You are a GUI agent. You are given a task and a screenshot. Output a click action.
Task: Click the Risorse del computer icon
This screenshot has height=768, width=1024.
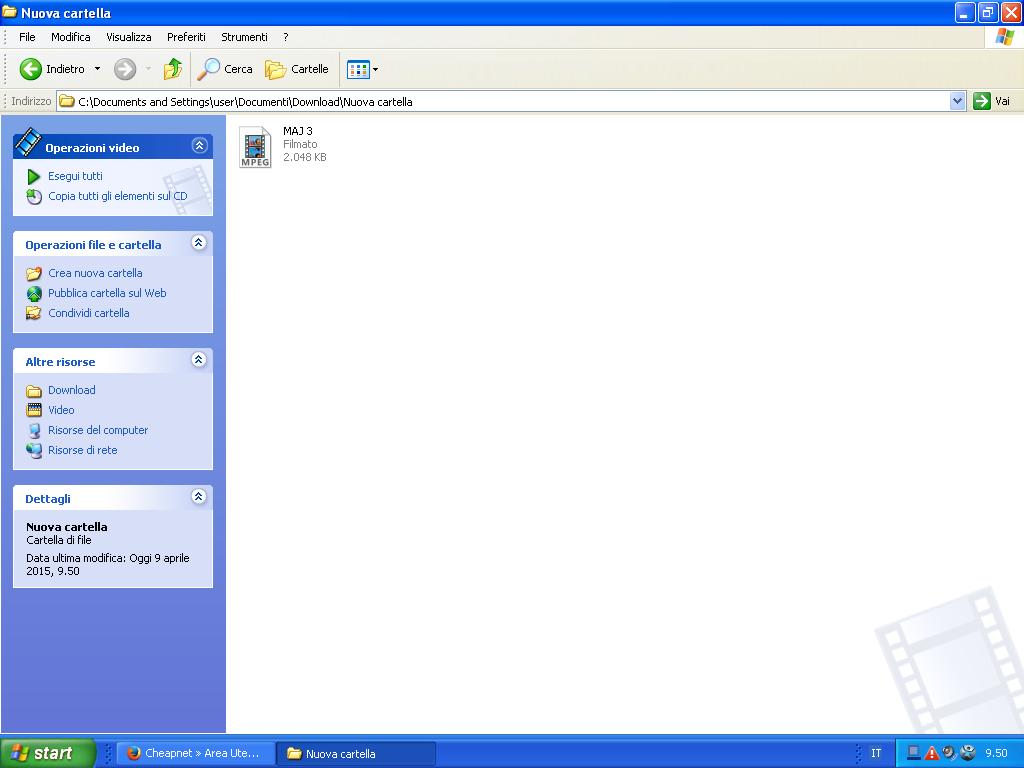[x=34, y=430]
